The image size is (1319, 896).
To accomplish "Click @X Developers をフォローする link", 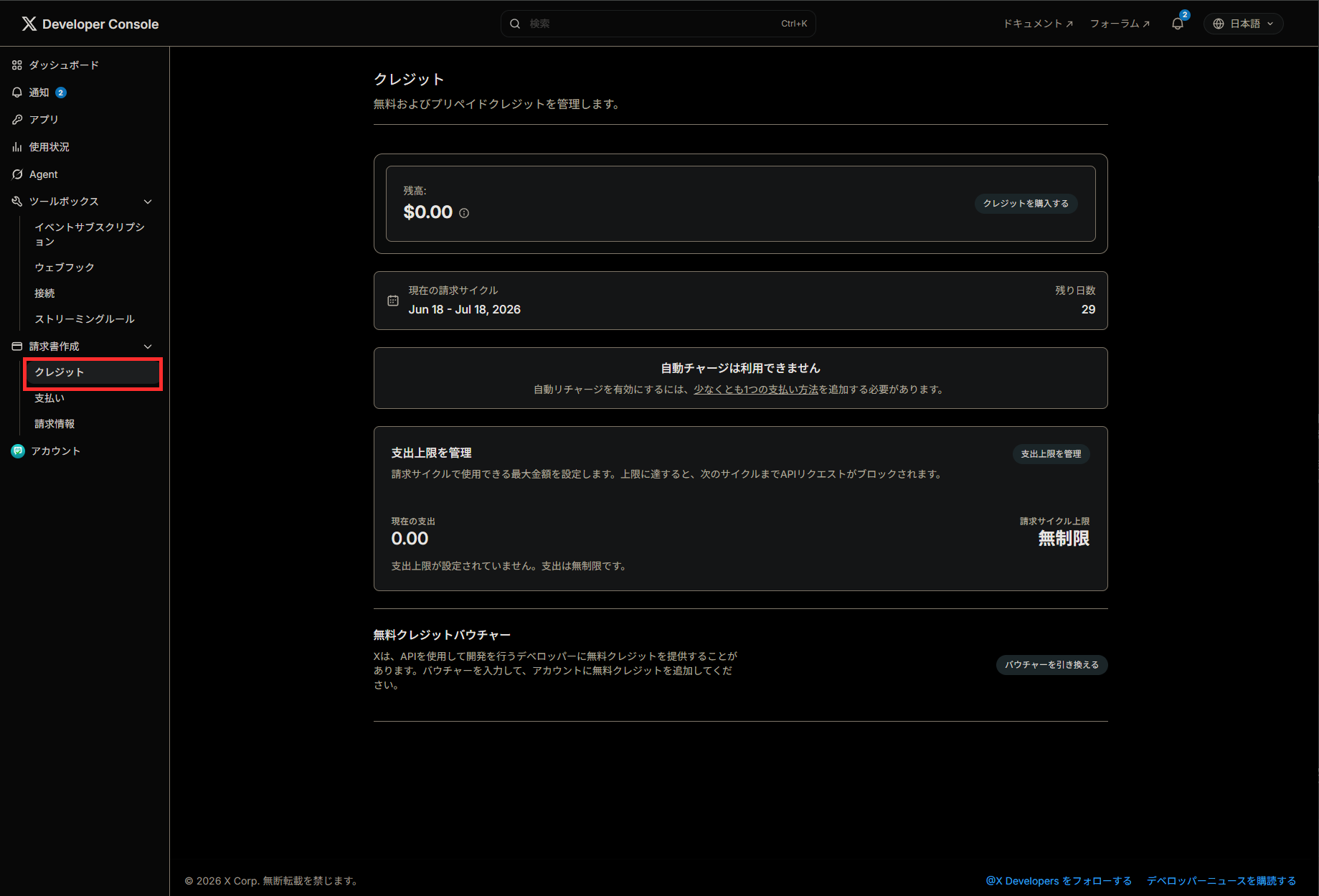I will point(1059,881).
